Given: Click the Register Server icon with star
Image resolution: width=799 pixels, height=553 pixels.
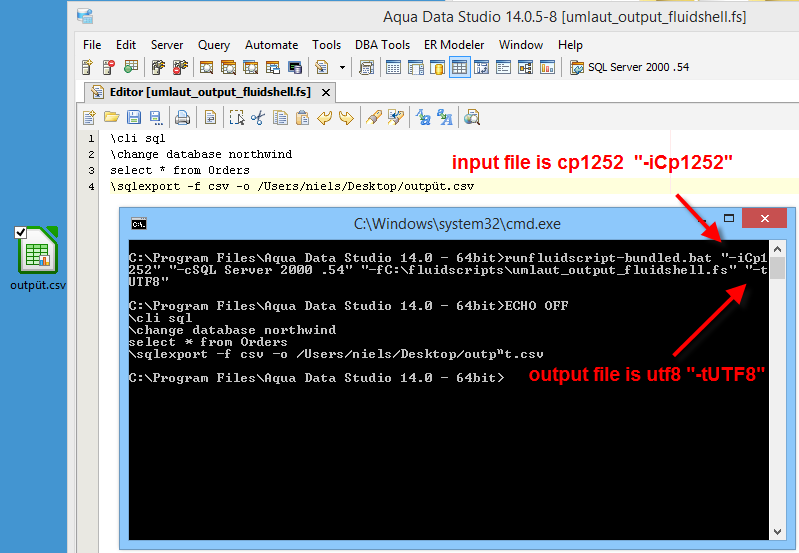Looking at the screenshot, I should (x=87, y=67).
